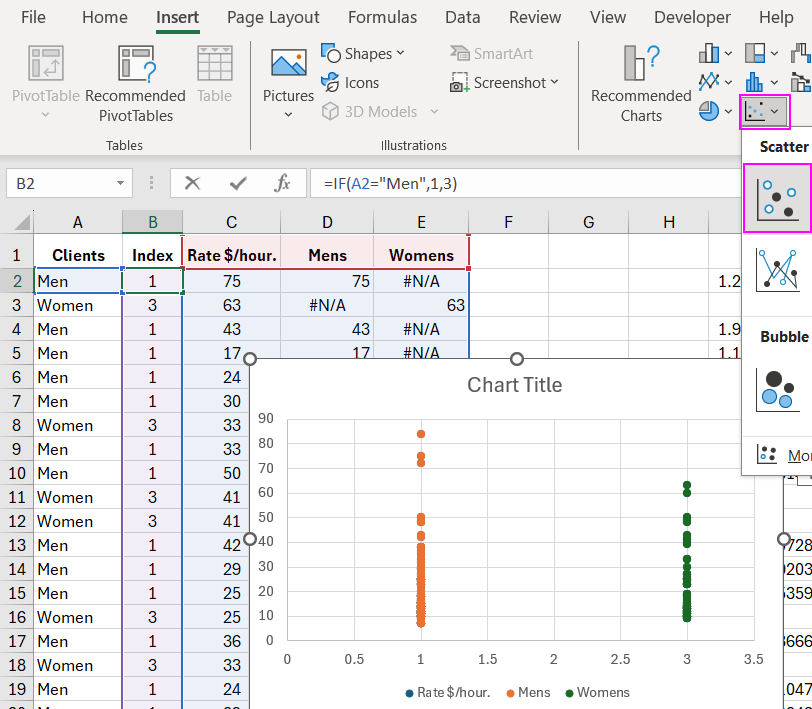Choose Scatter with Straight Lines and Markers

tap(777, 270)
